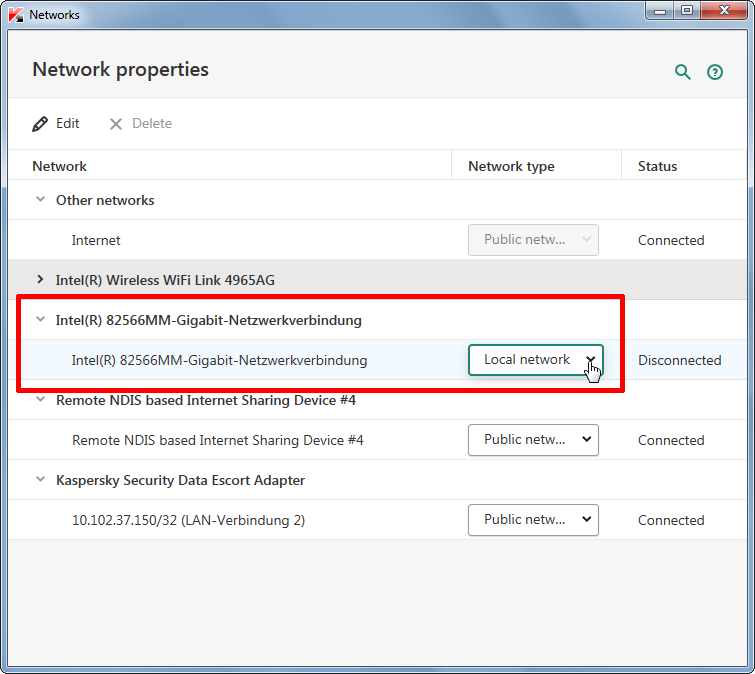Open help via question mark icon
The width and height of the screenshot is (755, 674).
click(x=715, y=72)
